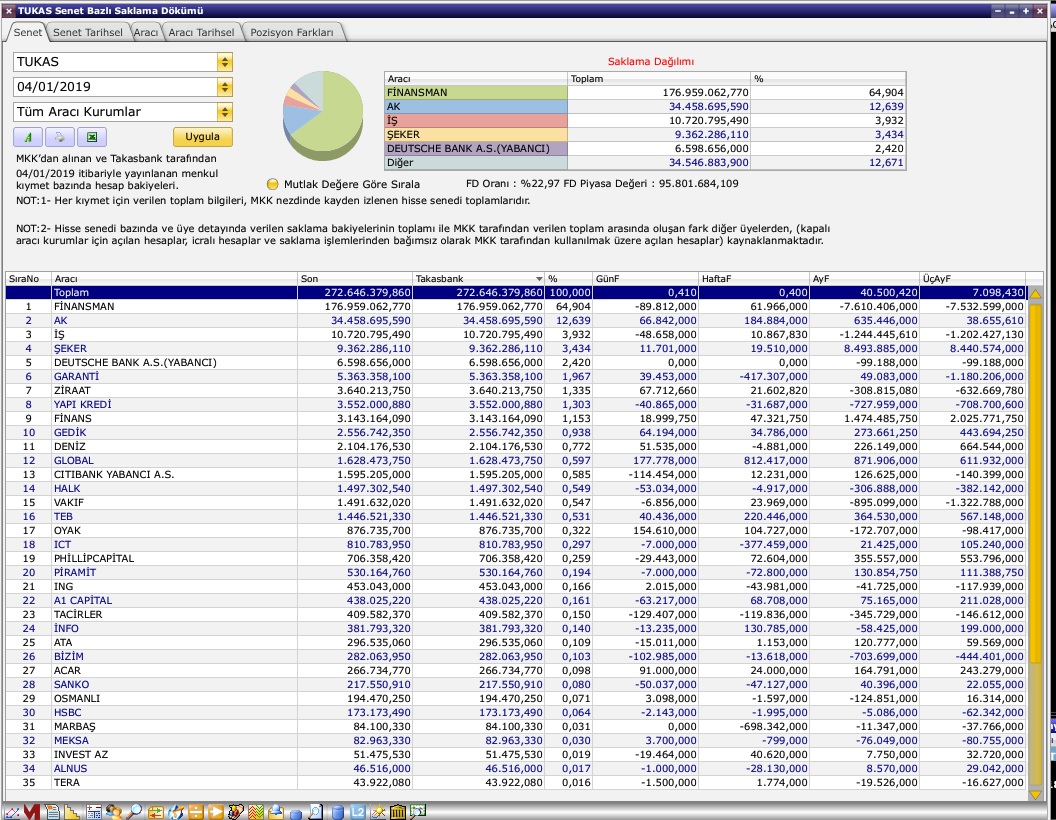
Task: Click the orange play arrow icon
Action: click(x=216, y=812)
